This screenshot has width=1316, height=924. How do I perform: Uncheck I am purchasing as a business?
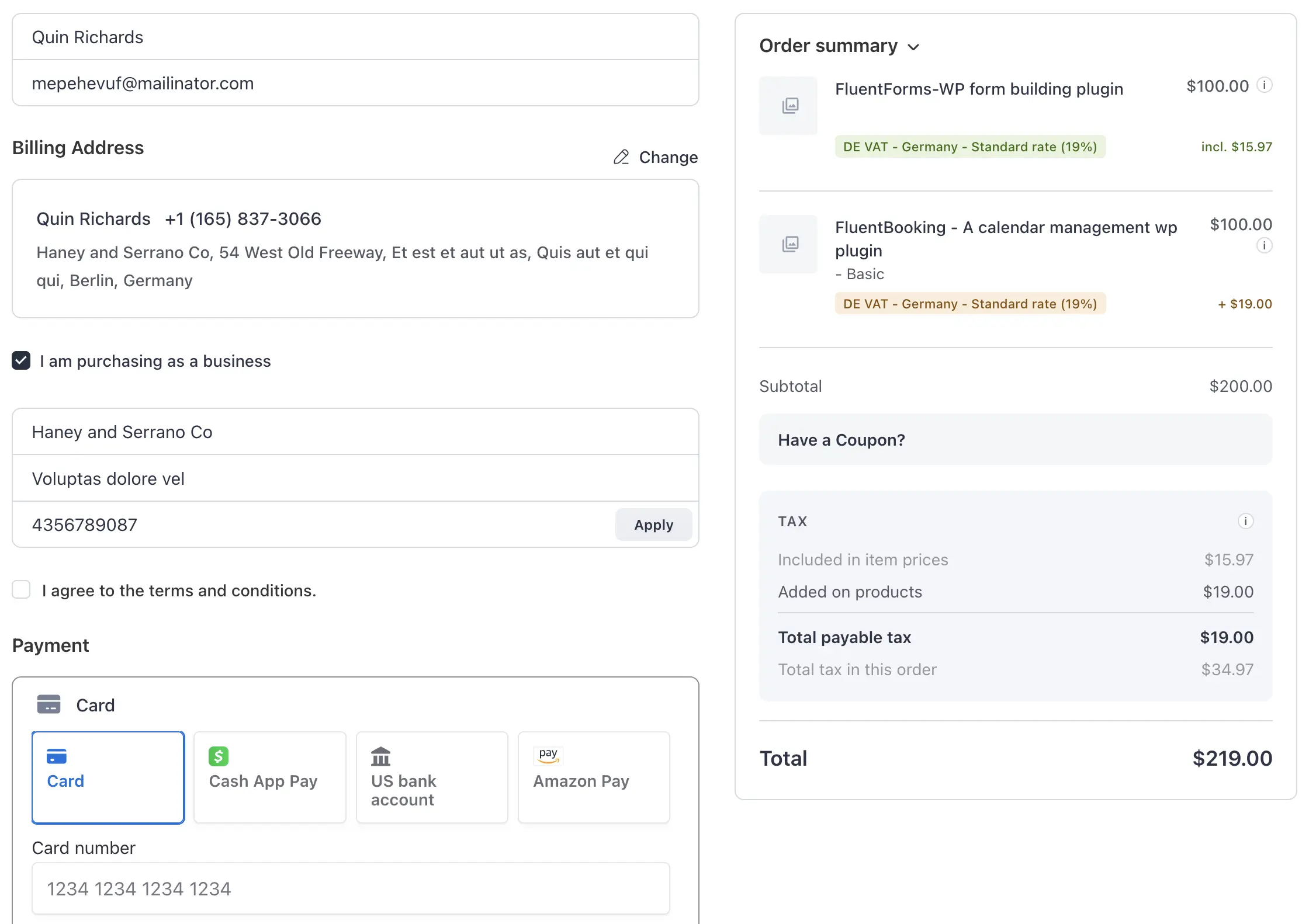click(x=21, y=360)
